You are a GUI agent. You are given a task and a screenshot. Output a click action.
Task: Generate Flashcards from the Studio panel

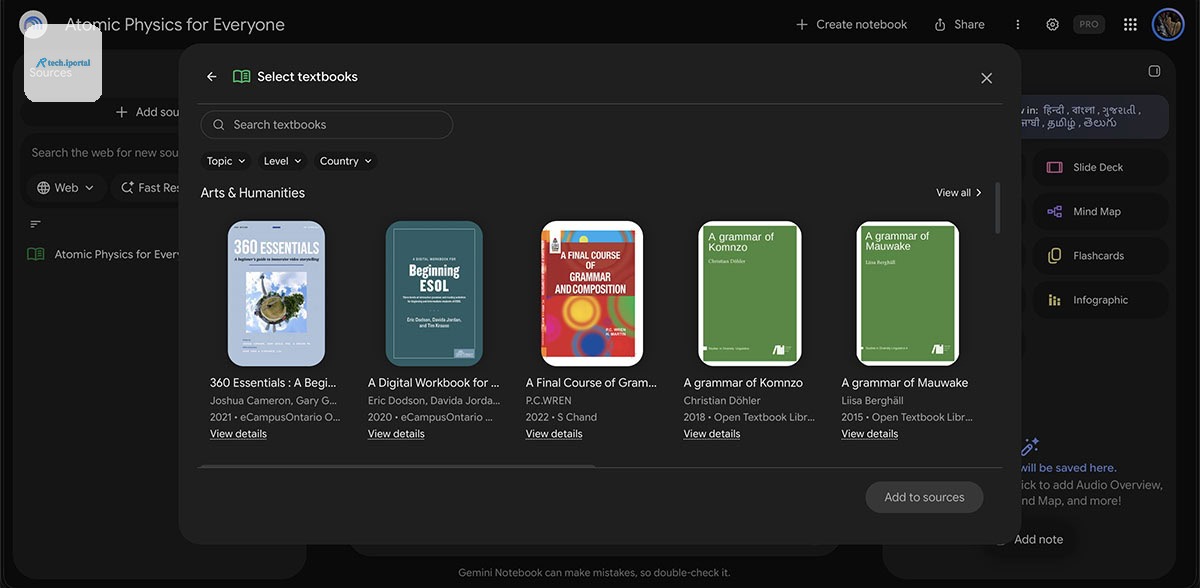[1100, 255]
